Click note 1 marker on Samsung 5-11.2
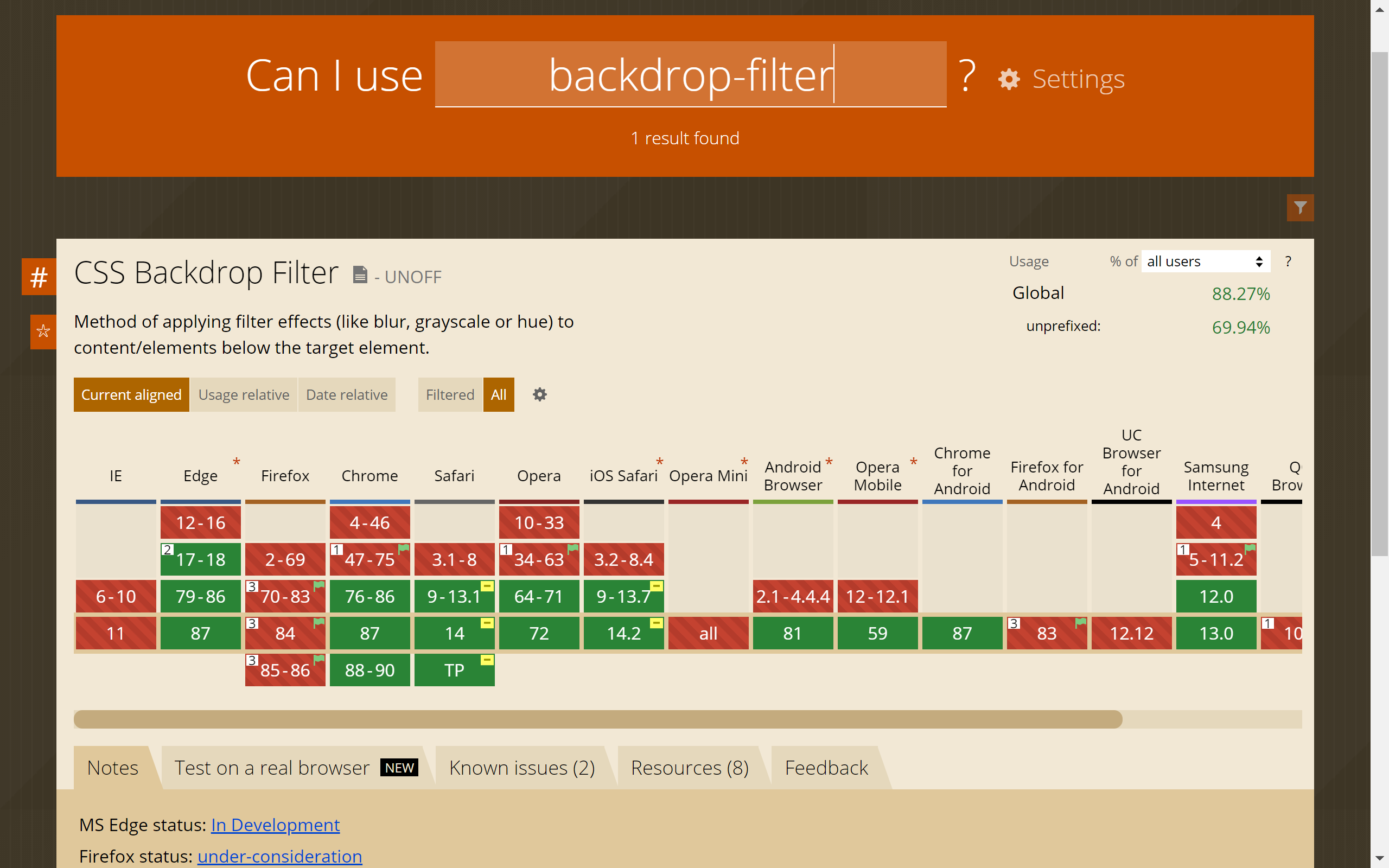The image size is (1389, 868). pos(1182,550)
